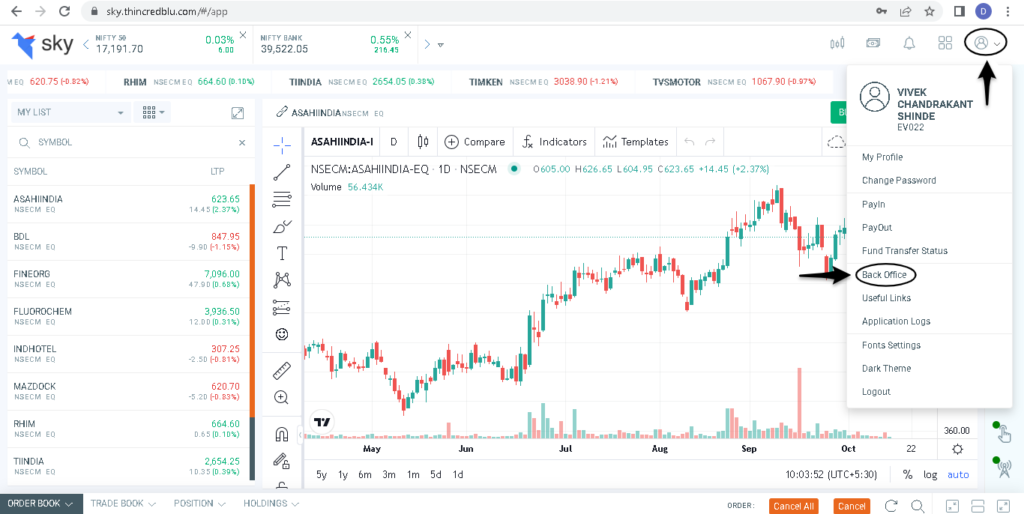
Task: Clear the symbol search field
Action: tap(242, 142)
